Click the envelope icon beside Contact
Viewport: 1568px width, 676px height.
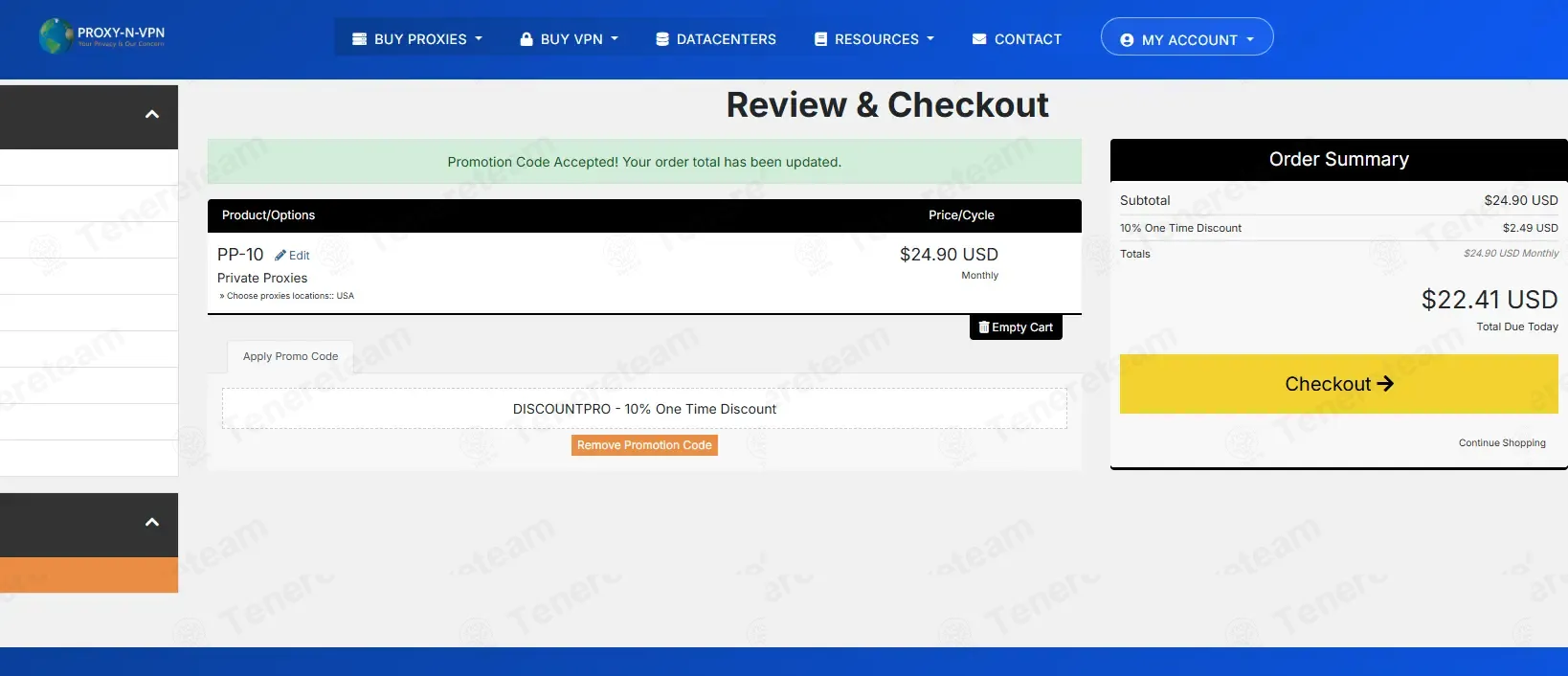click(x=979, y=39)
